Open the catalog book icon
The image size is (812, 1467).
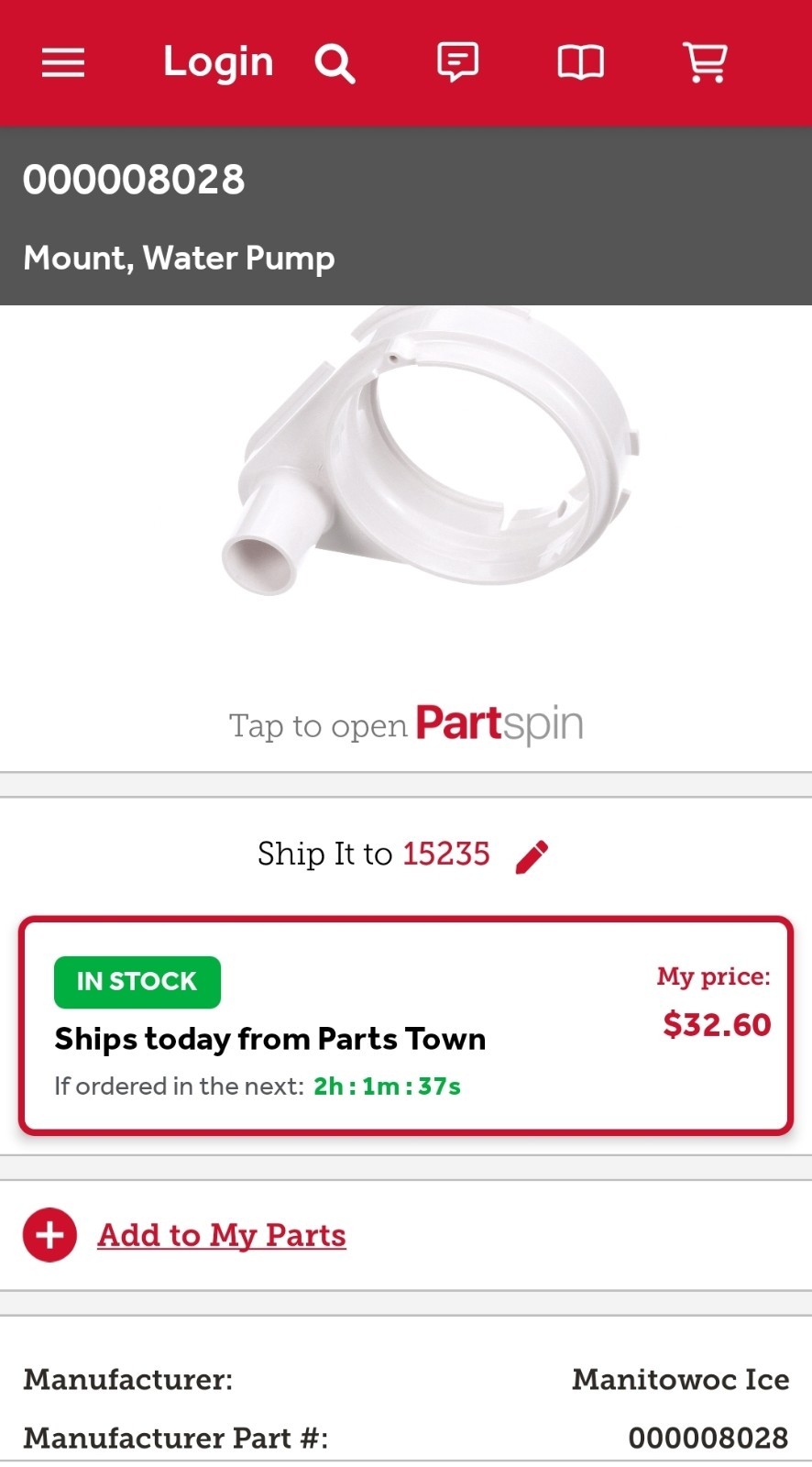(580, 62)
